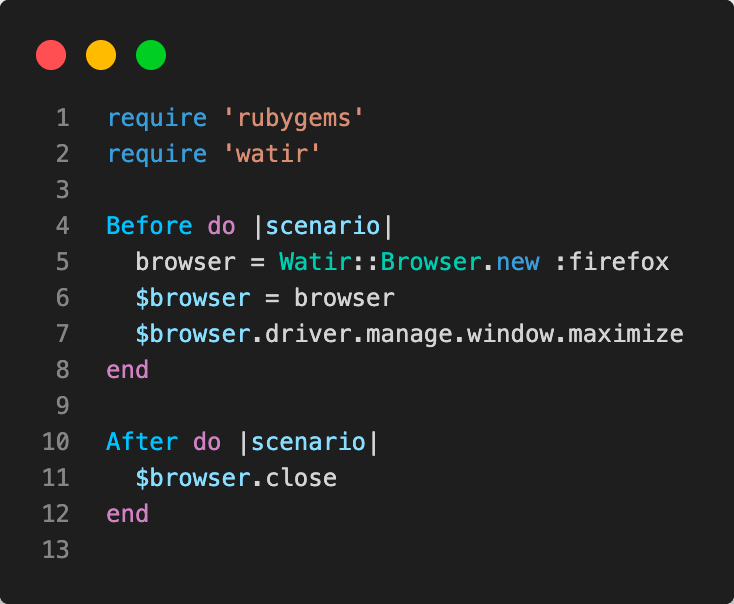Click the red close window dot
The image size is (734, 604).
click(51, 55)
